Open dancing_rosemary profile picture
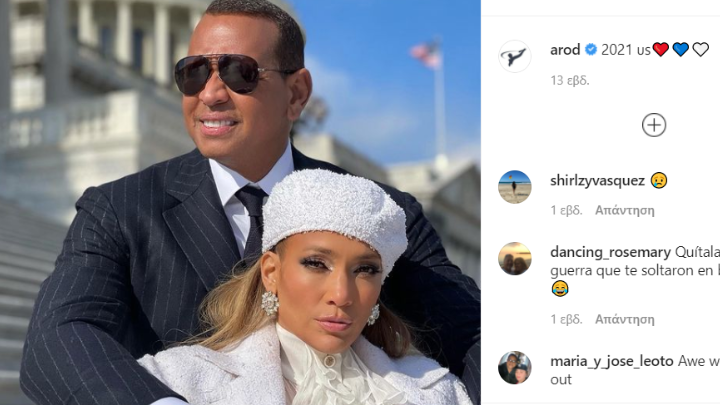This screenshot has width=720, height=405. tap(515, 259)
